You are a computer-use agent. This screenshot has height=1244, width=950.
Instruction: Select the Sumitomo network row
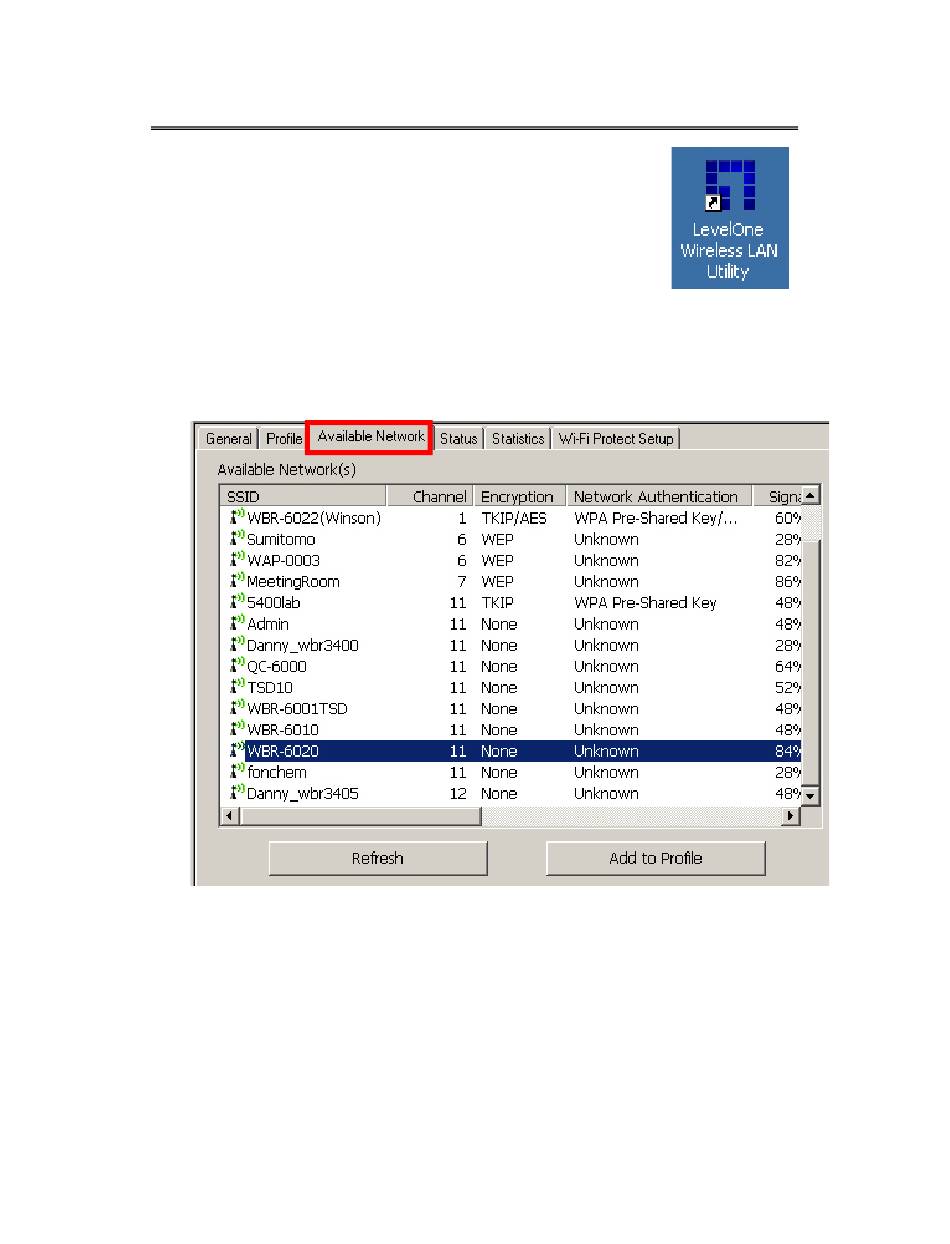[511, 539]
